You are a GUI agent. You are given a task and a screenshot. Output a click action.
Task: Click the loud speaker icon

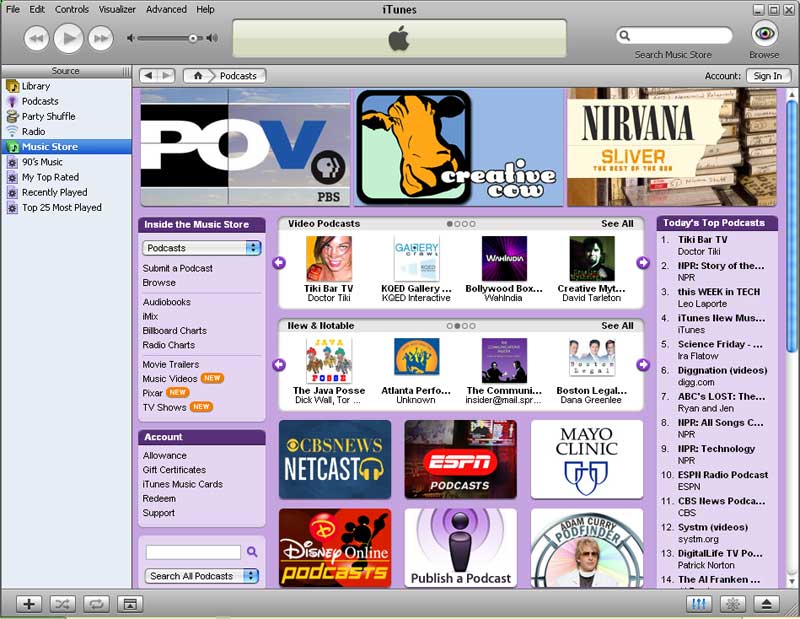[x=212, y=38]
